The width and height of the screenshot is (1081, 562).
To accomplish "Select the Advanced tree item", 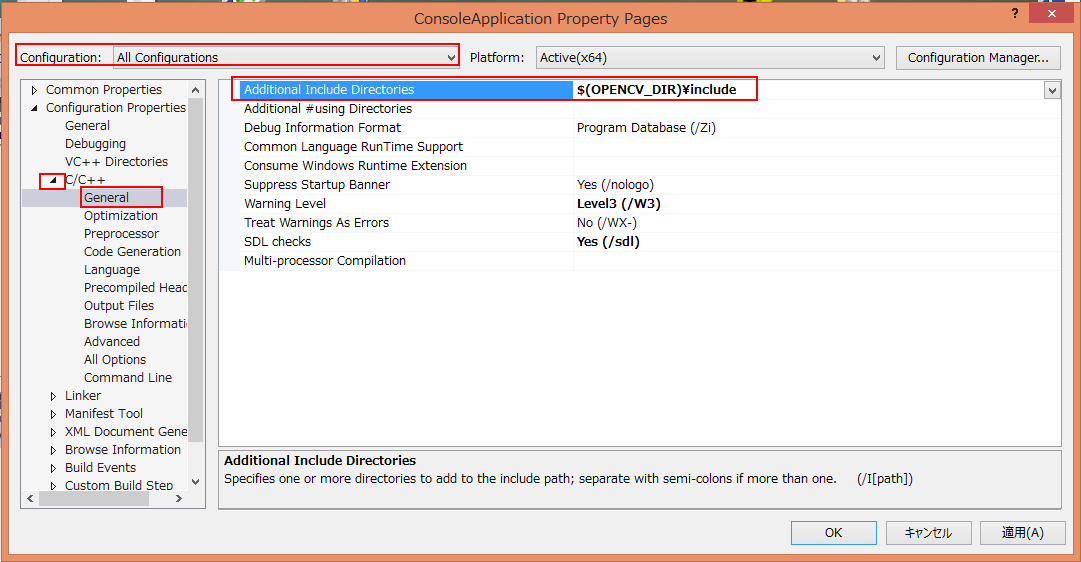I will coord(112,341).
